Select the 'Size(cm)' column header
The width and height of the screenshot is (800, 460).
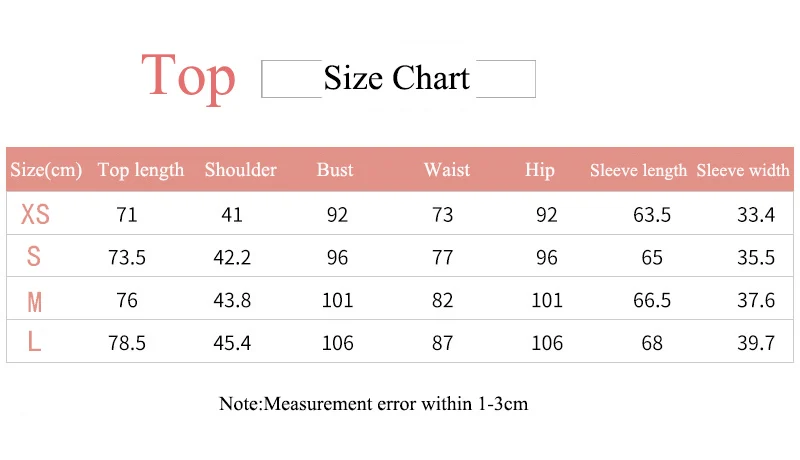(x=46, y=170)
